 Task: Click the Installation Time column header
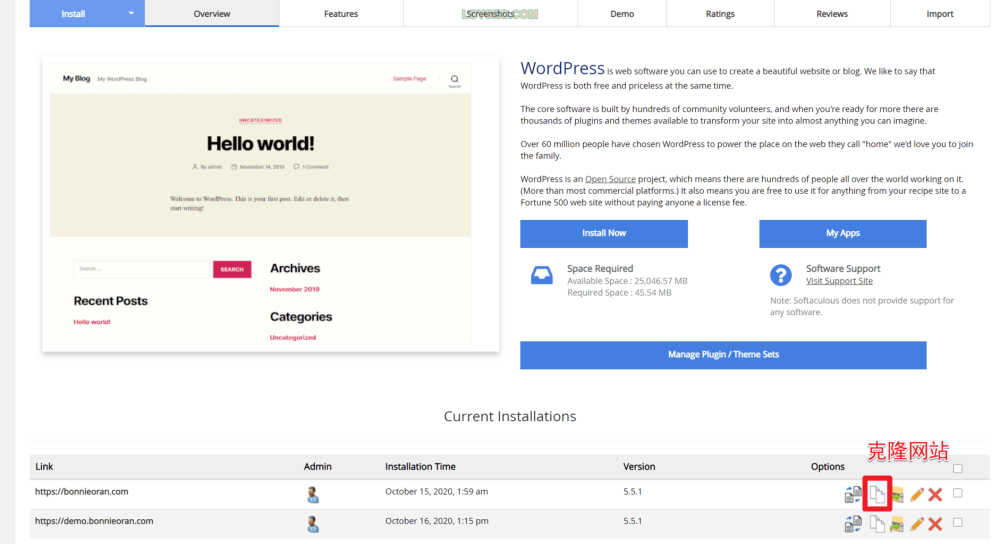coord(420,467)
